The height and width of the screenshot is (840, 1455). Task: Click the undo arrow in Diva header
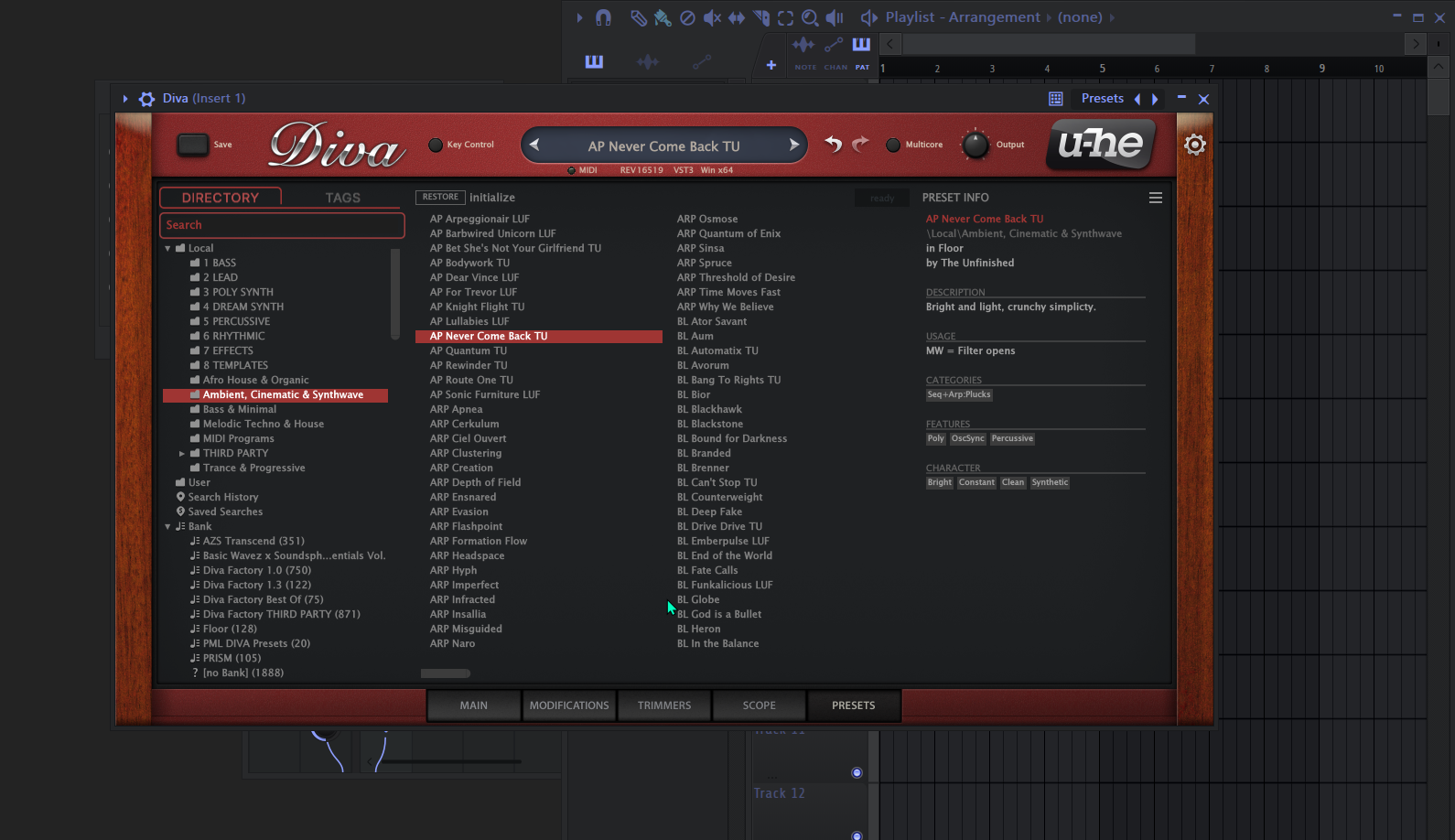pos(833,144)
